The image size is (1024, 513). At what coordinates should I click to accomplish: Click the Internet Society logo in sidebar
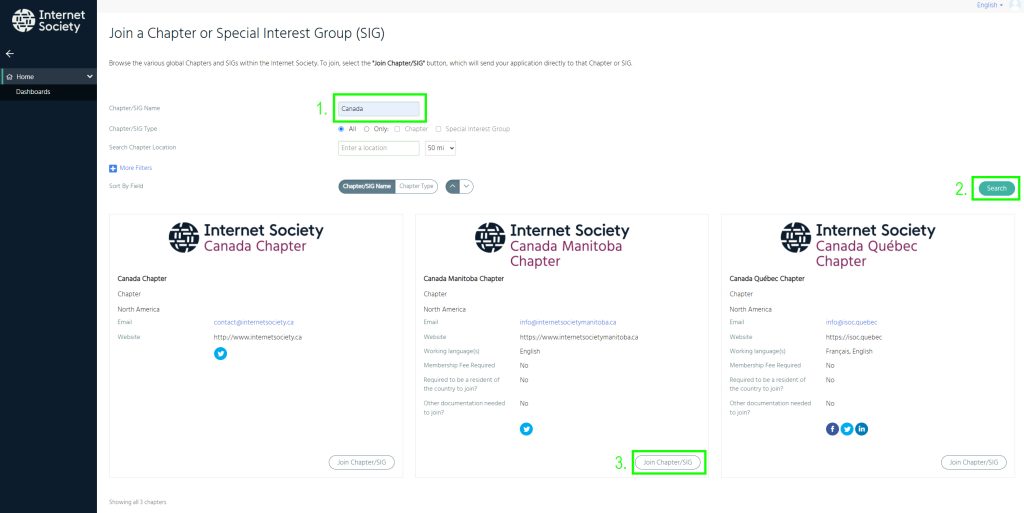(46, 21)
